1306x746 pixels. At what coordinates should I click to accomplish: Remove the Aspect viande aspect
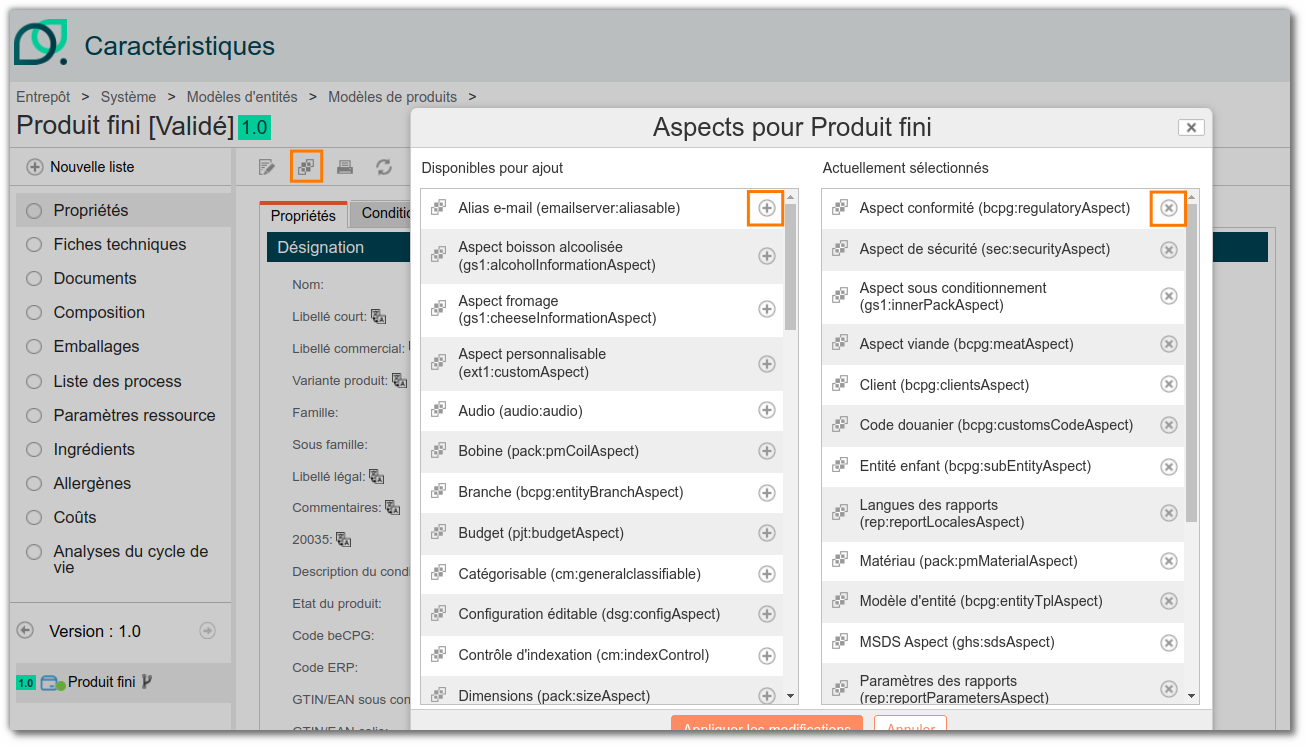[x=1168, y=344]
